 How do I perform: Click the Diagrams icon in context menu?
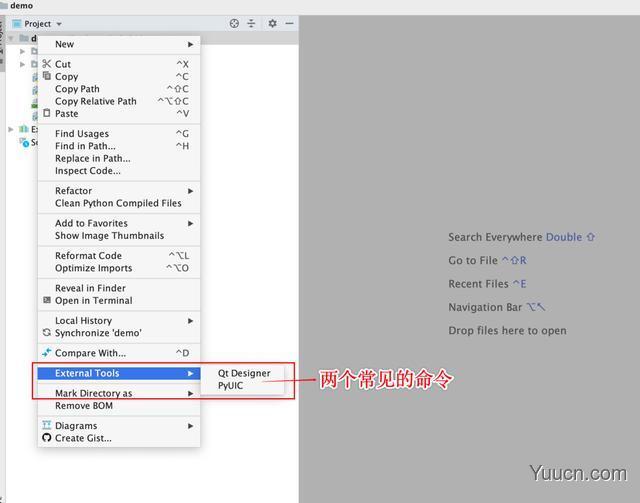(x=46, y=426)
